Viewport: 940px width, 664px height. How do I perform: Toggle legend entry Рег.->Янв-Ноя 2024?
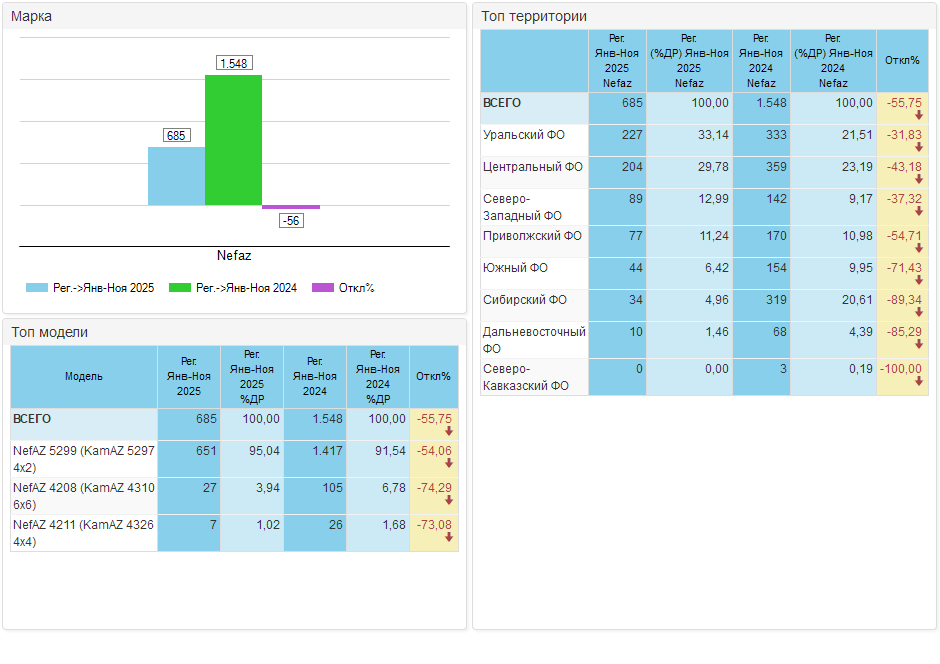click(233, 288)
